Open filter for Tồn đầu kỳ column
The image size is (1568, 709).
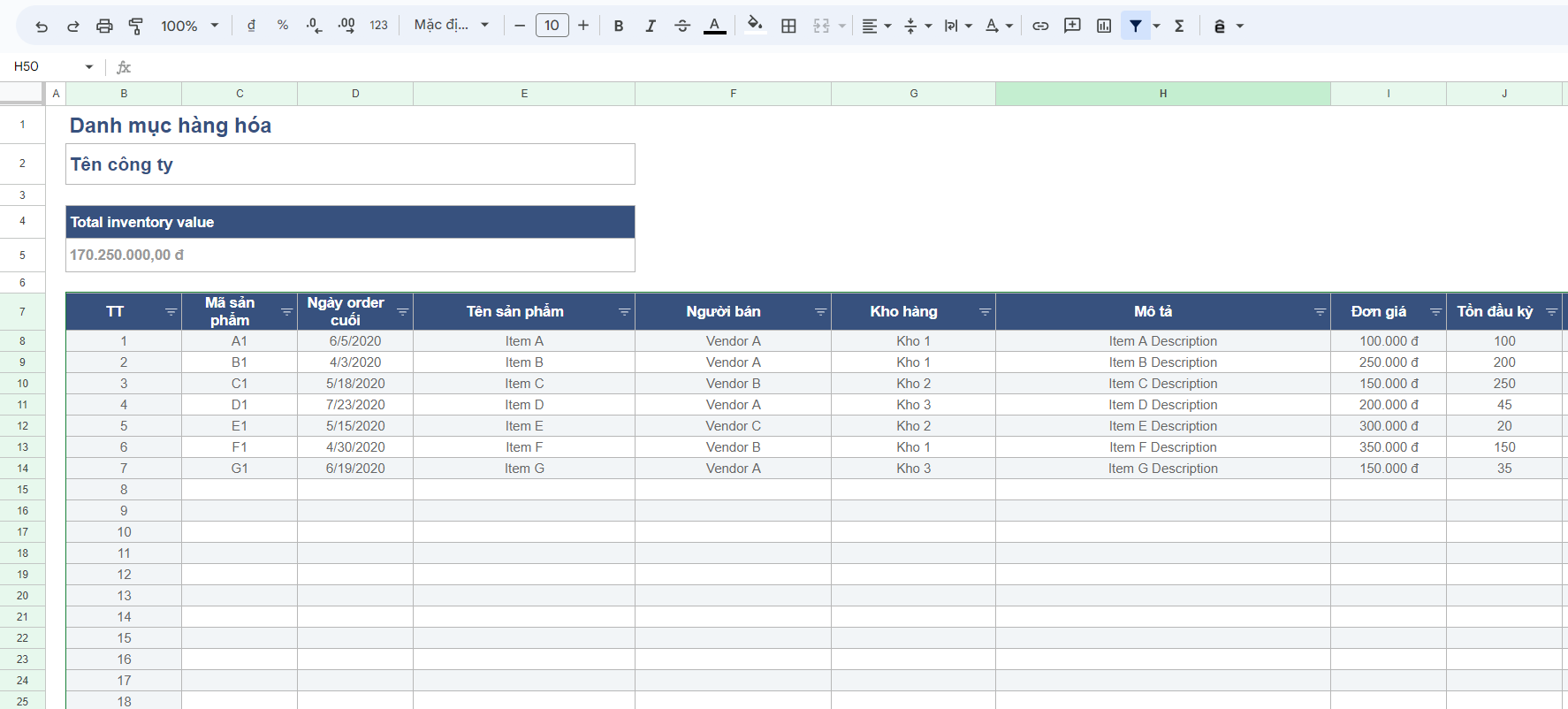click(x=1552, y=312)
